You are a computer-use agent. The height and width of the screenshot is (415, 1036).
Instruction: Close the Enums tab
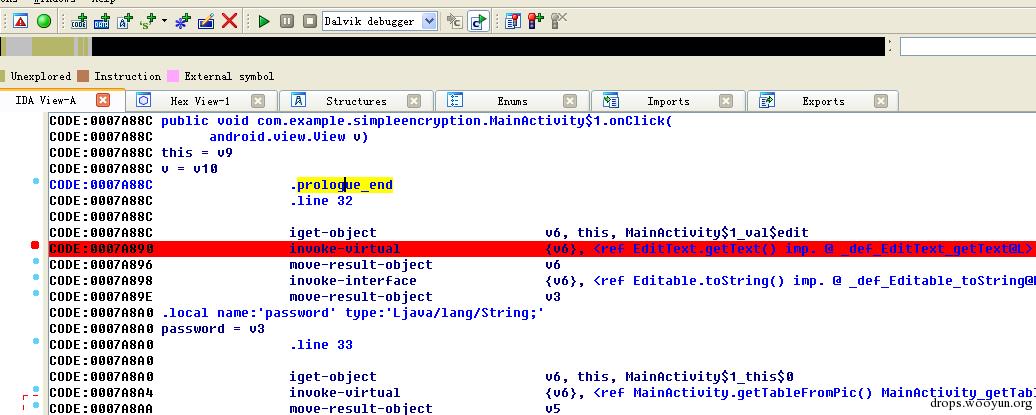[x=570, y=101]
